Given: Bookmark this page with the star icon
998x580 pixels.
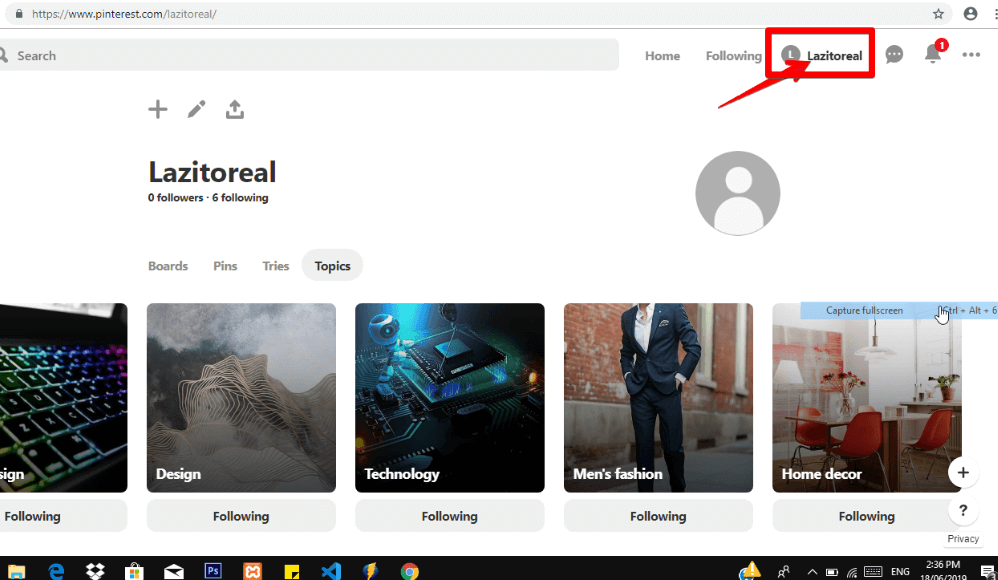Looking at the screenshot, I should (938, 13).
